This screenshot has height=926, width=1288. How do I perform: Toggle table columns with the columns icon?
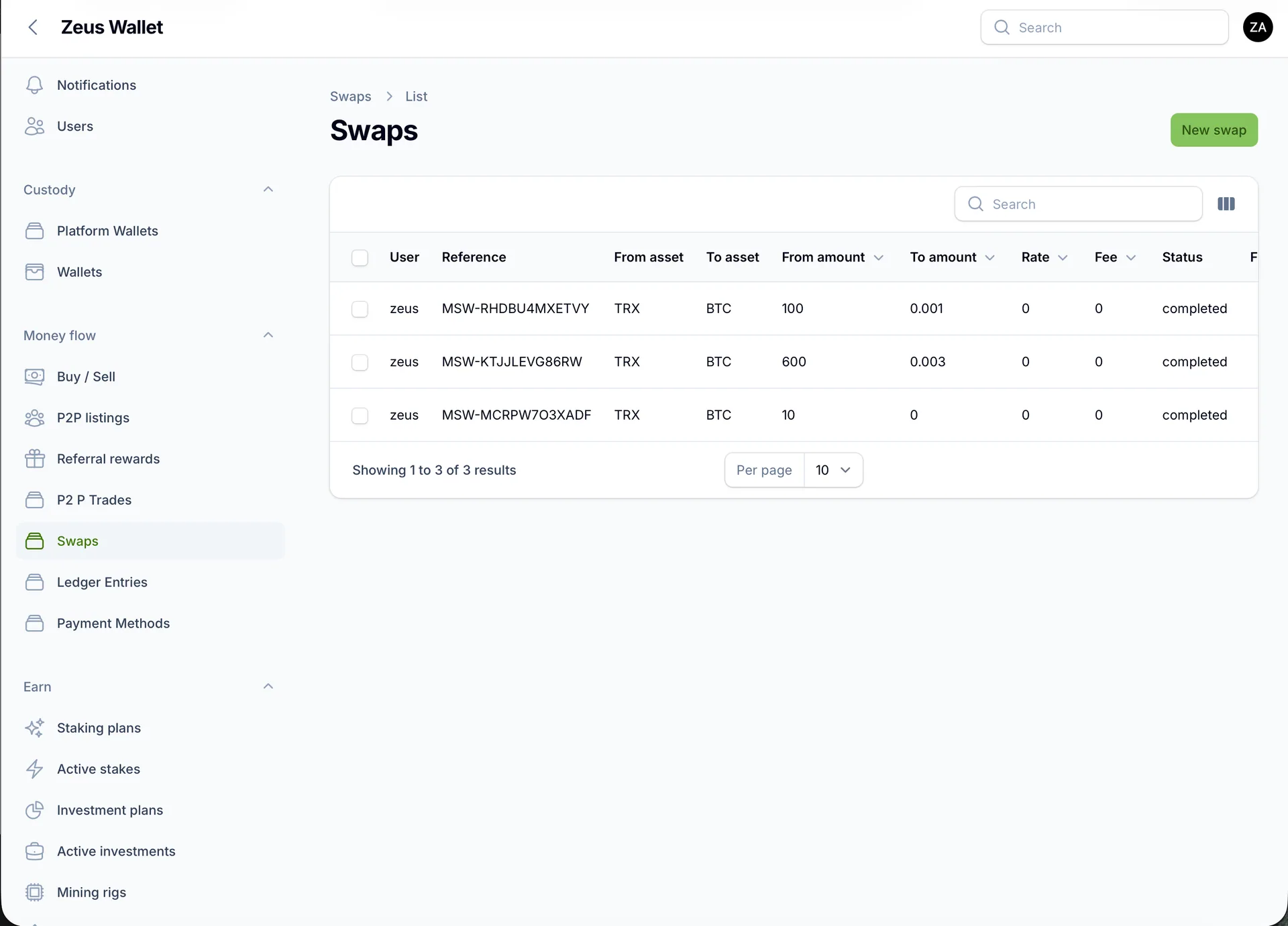pos(1226,204)
